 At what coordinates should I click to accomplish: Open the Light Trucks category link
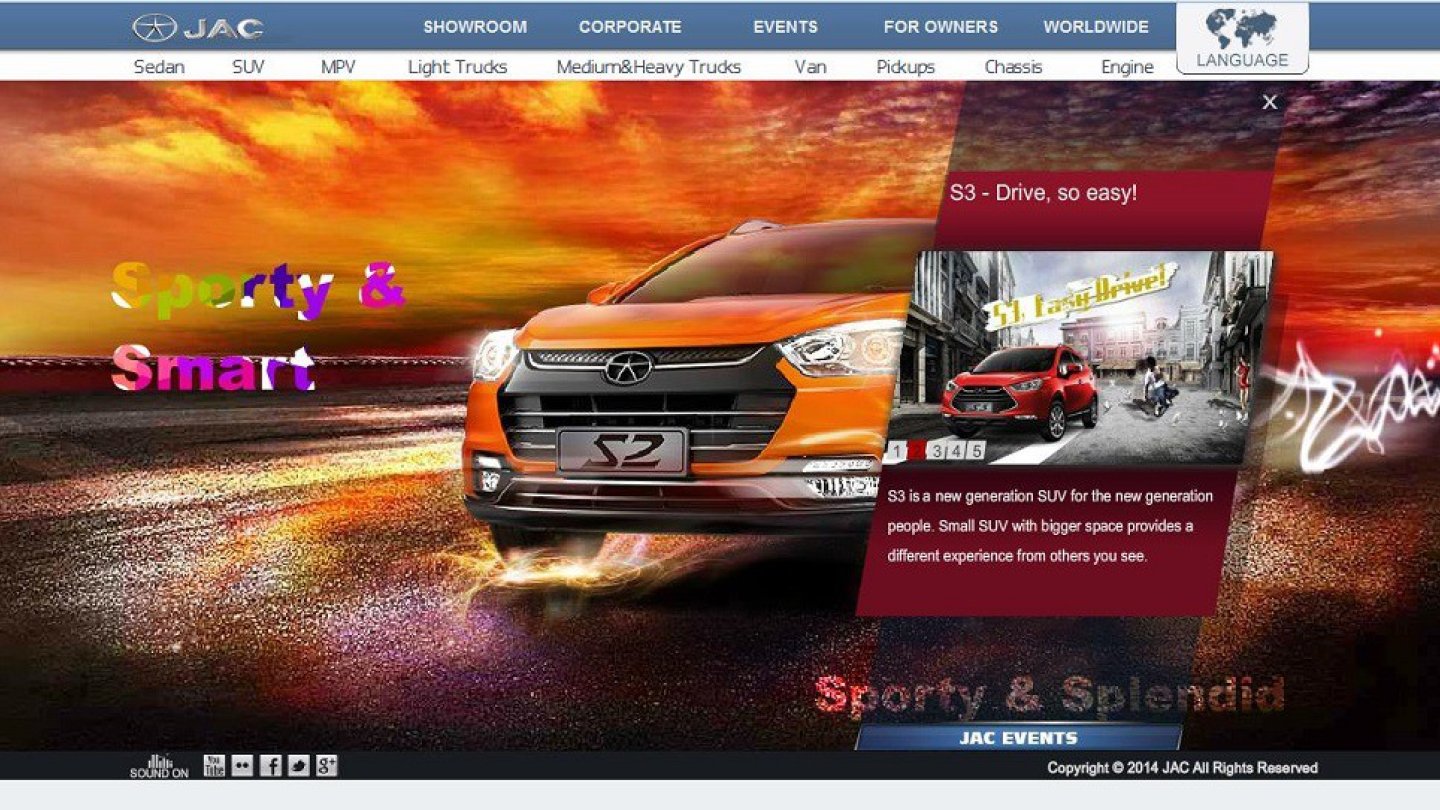[457, 67]
